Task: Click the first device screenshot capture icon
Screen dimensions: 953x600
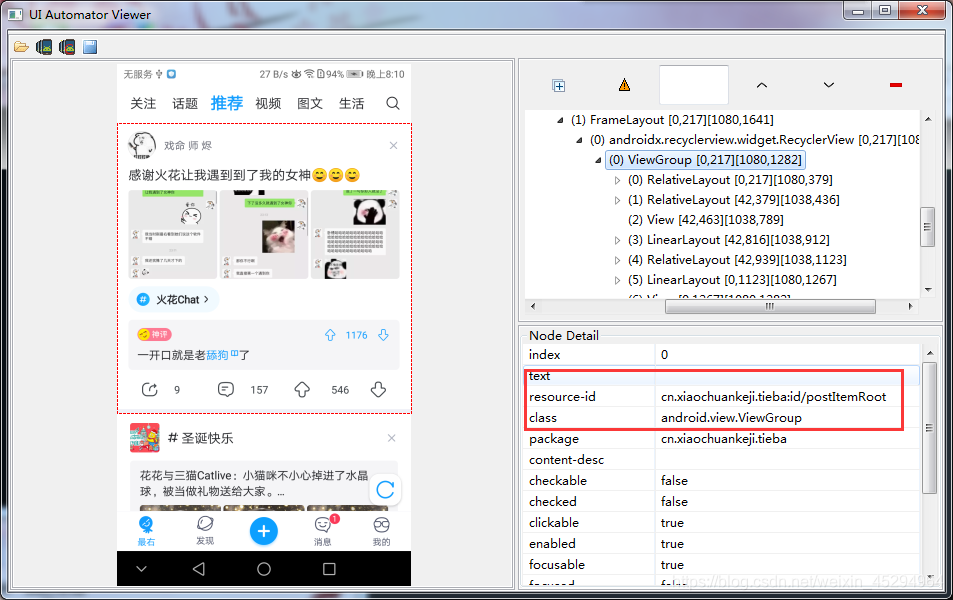Action: click(44, 47)
